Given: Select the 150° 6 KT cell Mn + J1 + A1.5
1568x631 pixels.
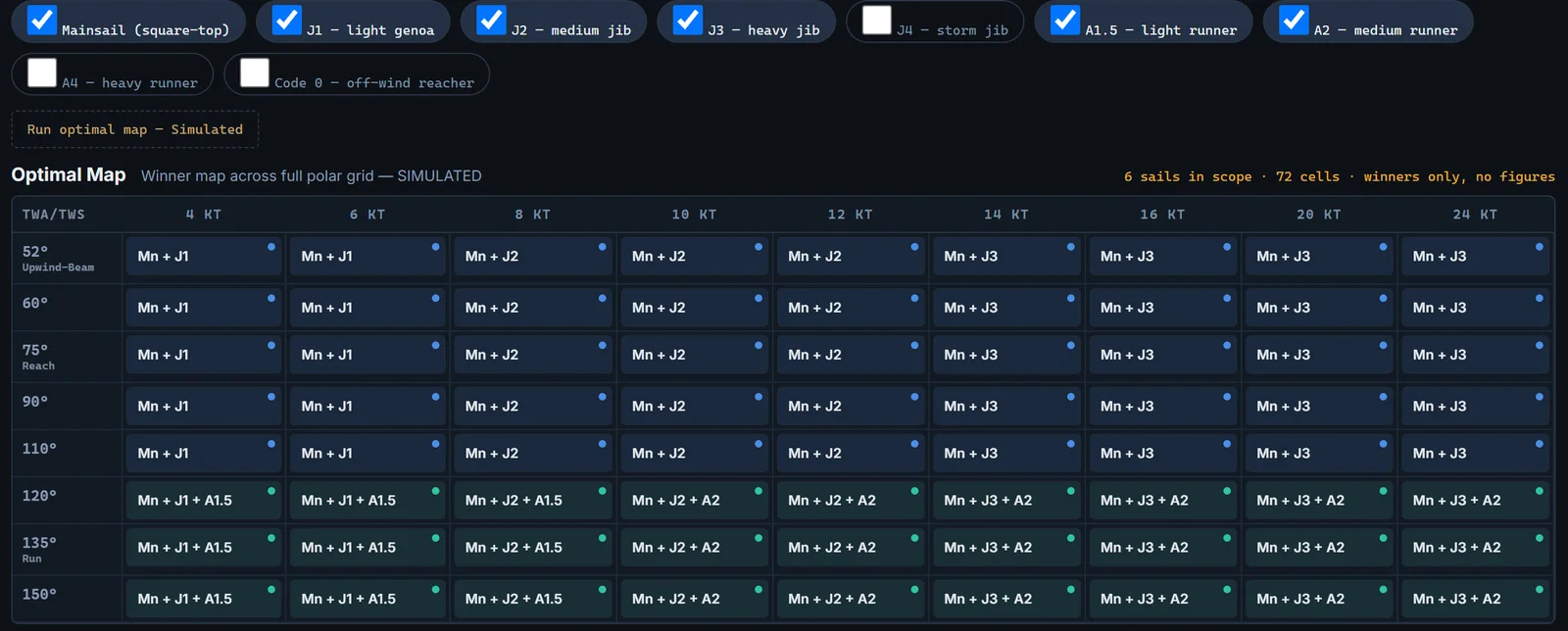Looking at the screenshot, I should click(367, 599).
